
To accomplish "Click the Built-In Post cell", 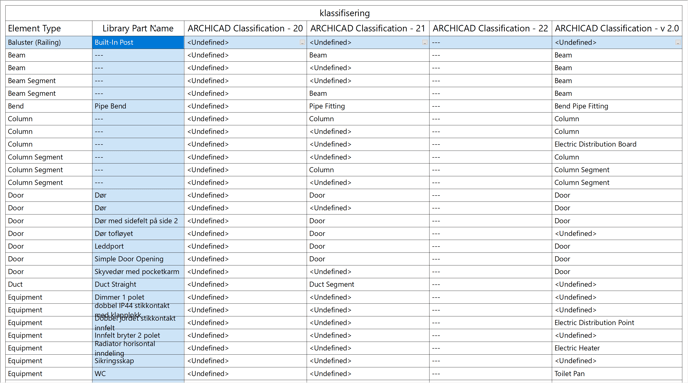I will [x=138, y=43].
